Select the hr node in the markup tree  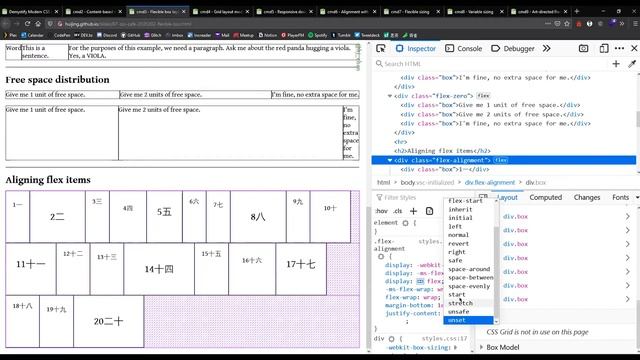pos(401,142)
